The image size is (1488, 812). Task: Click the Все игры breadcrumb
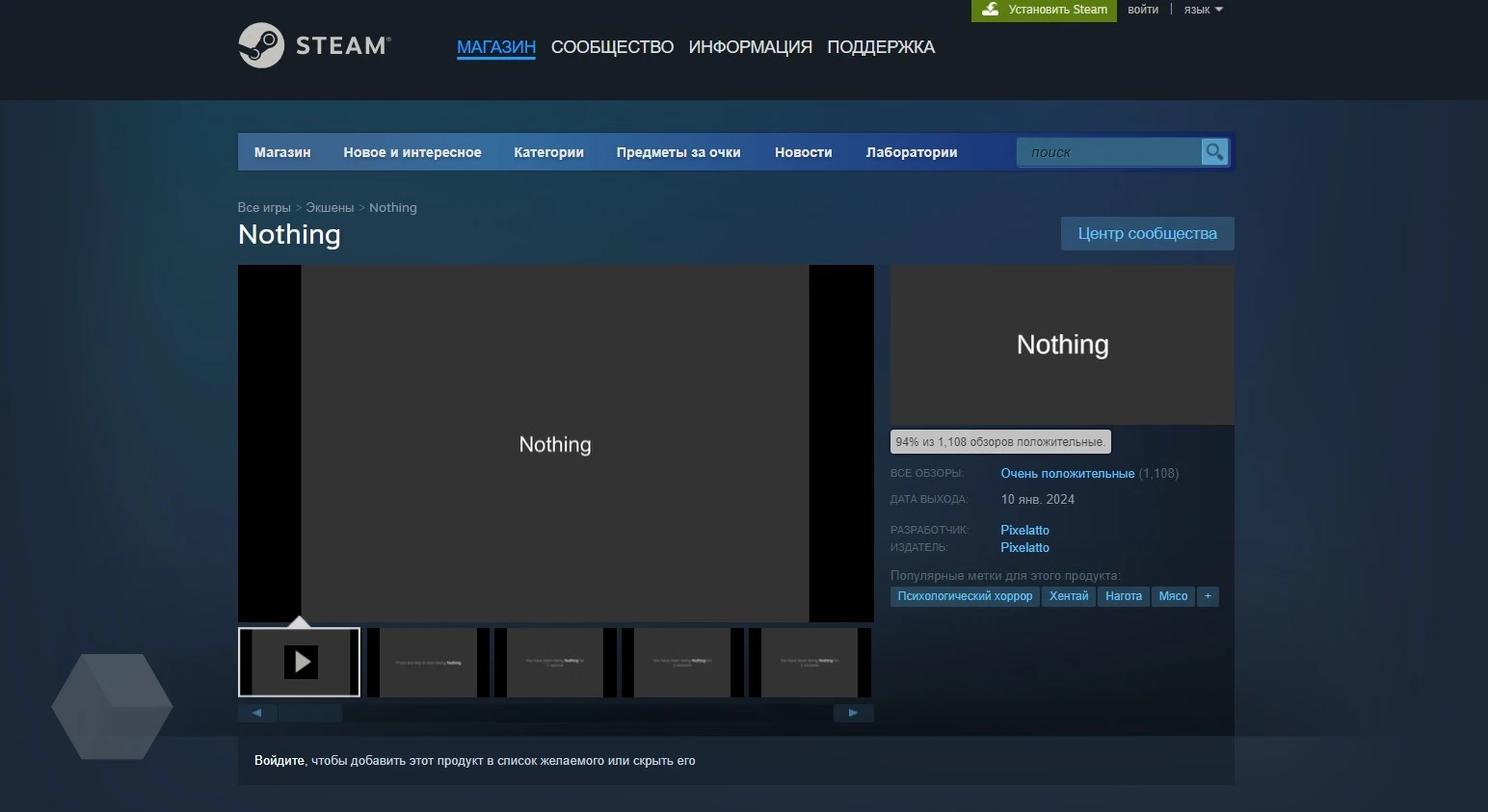(x=264, y=207)
